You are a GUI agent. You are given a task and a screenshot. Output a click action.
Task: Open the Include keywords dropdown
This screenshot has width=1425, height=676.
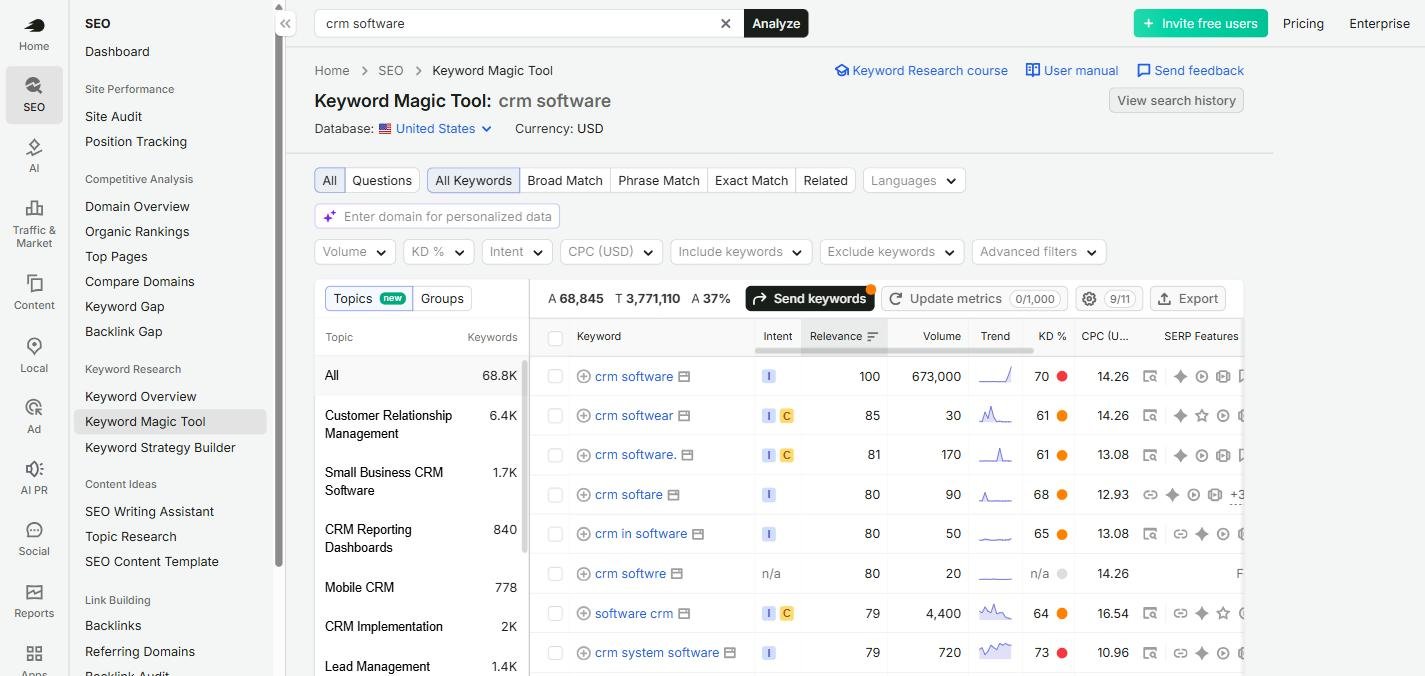point(741,252)
